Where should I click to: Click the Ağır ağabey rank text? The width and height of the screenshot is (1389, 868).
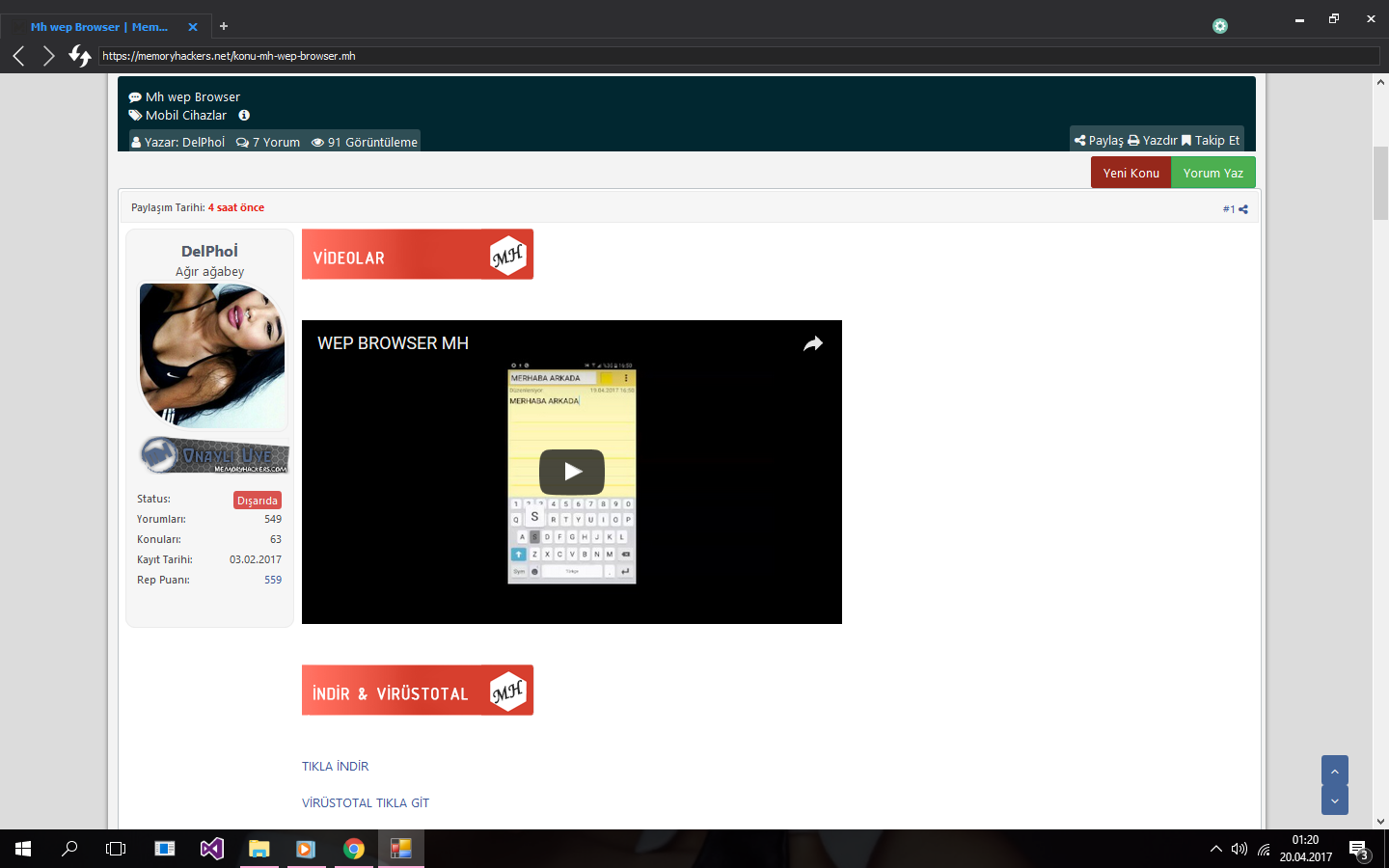pos(209,272)
